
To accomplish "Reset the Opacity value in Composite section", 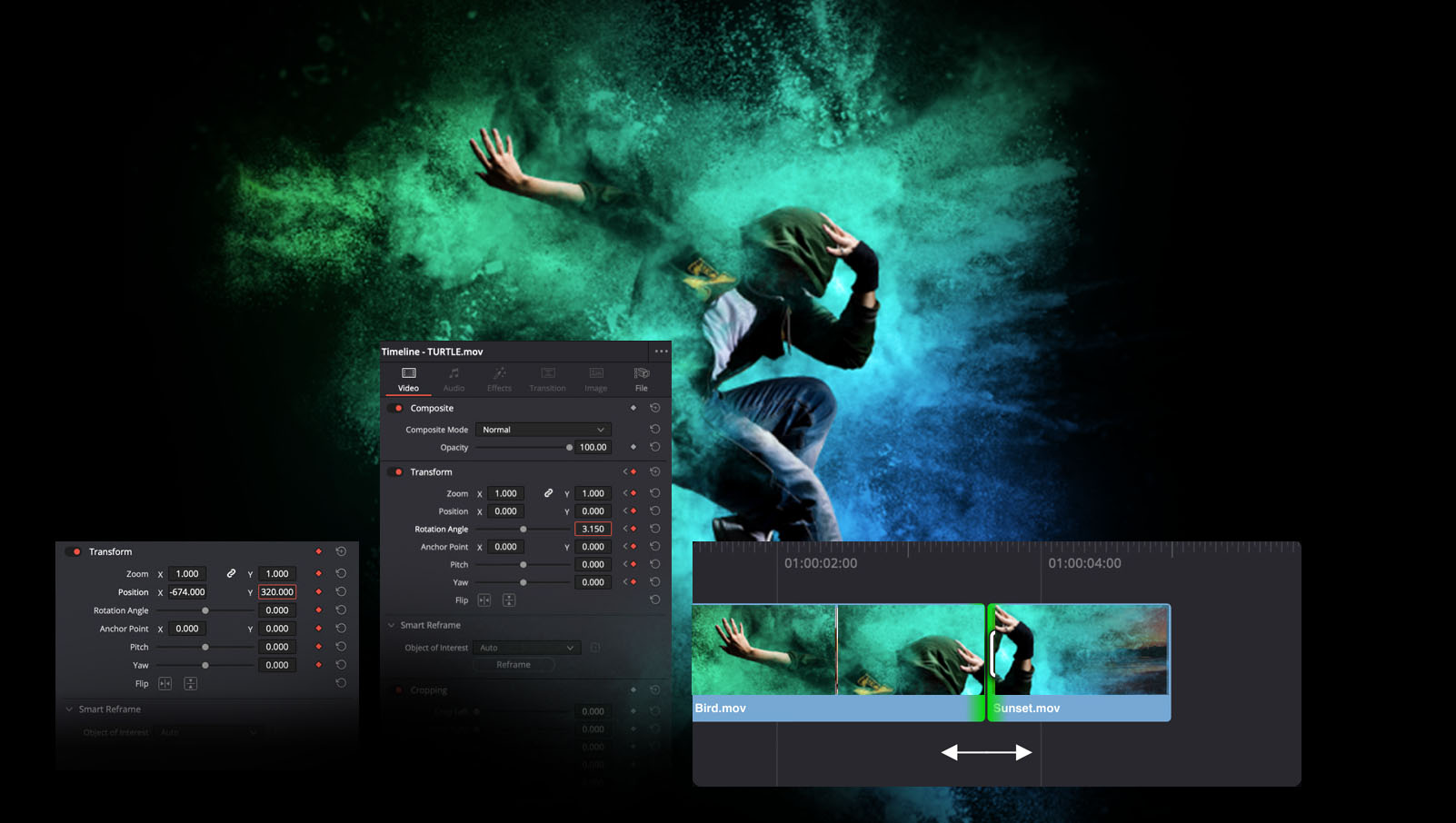I will tap(654, 447).
